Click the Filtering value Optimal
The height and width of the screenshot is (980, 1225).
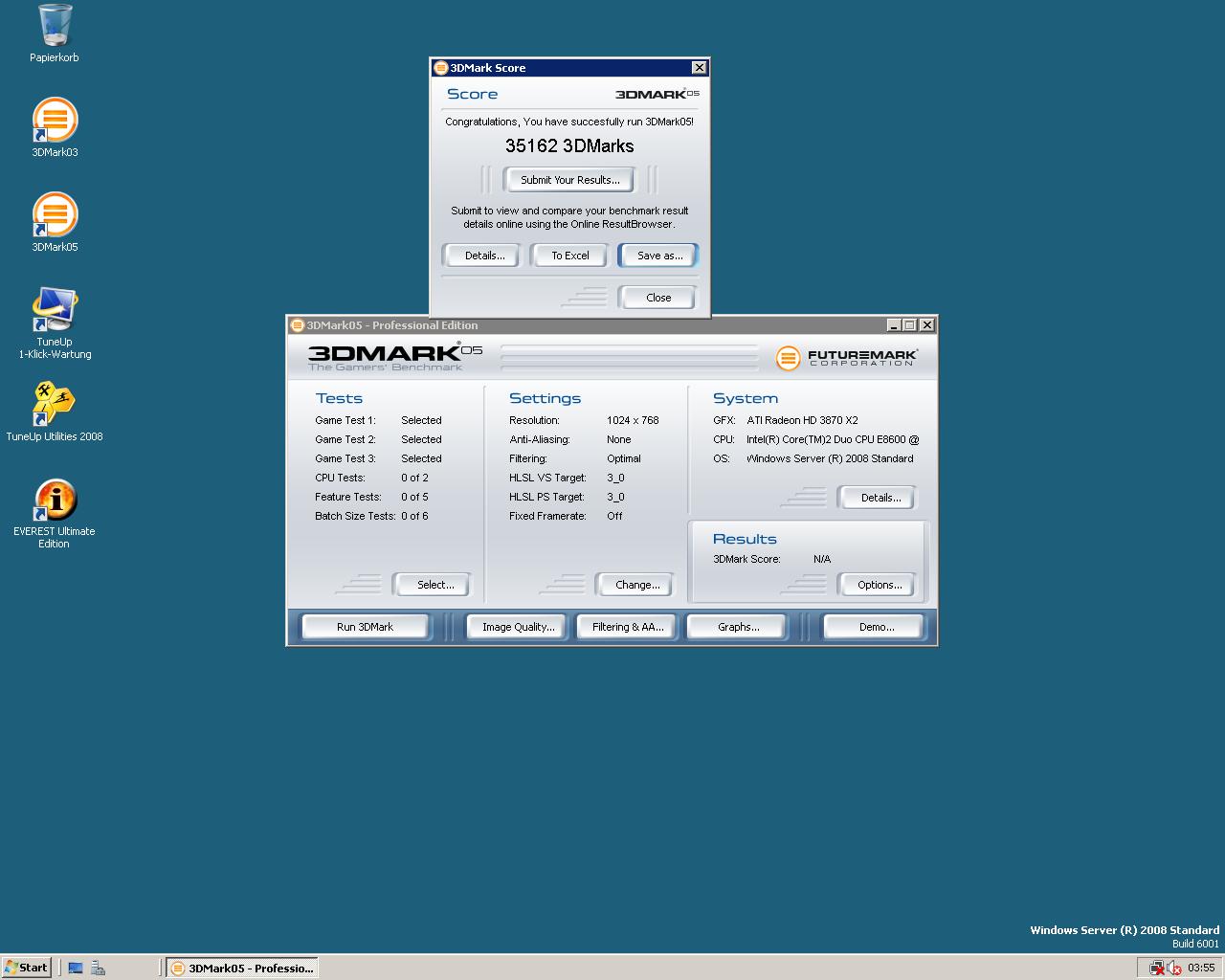point(623,458)
